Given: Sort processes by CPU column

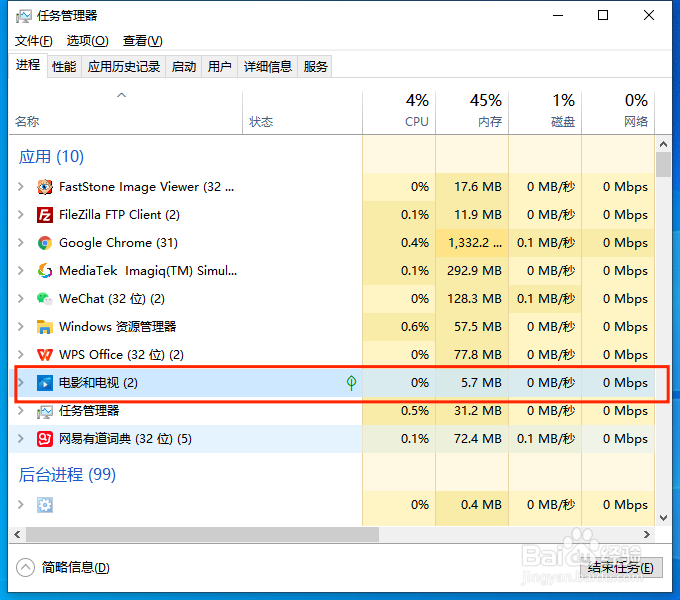Looking at the screenshot, I should pyautogui.click(x=399, y=113).
